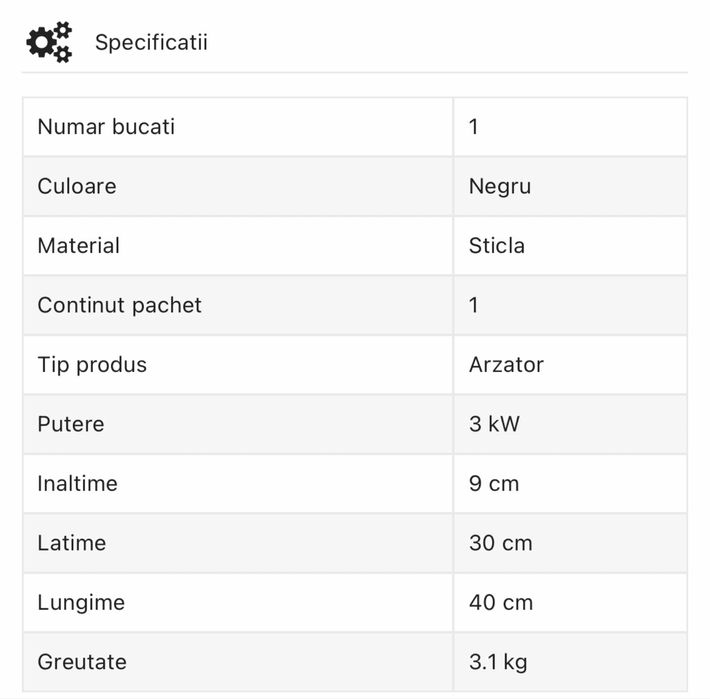Select the Culoare row label
The image size is (710, 699).
[77, 186]
